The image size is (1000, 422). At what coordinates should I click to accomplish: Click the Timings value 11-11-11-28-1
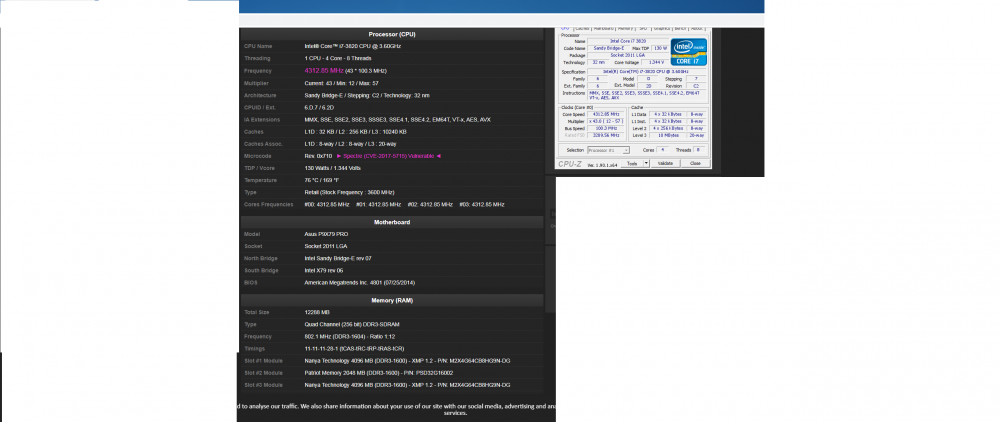[354, 349]
